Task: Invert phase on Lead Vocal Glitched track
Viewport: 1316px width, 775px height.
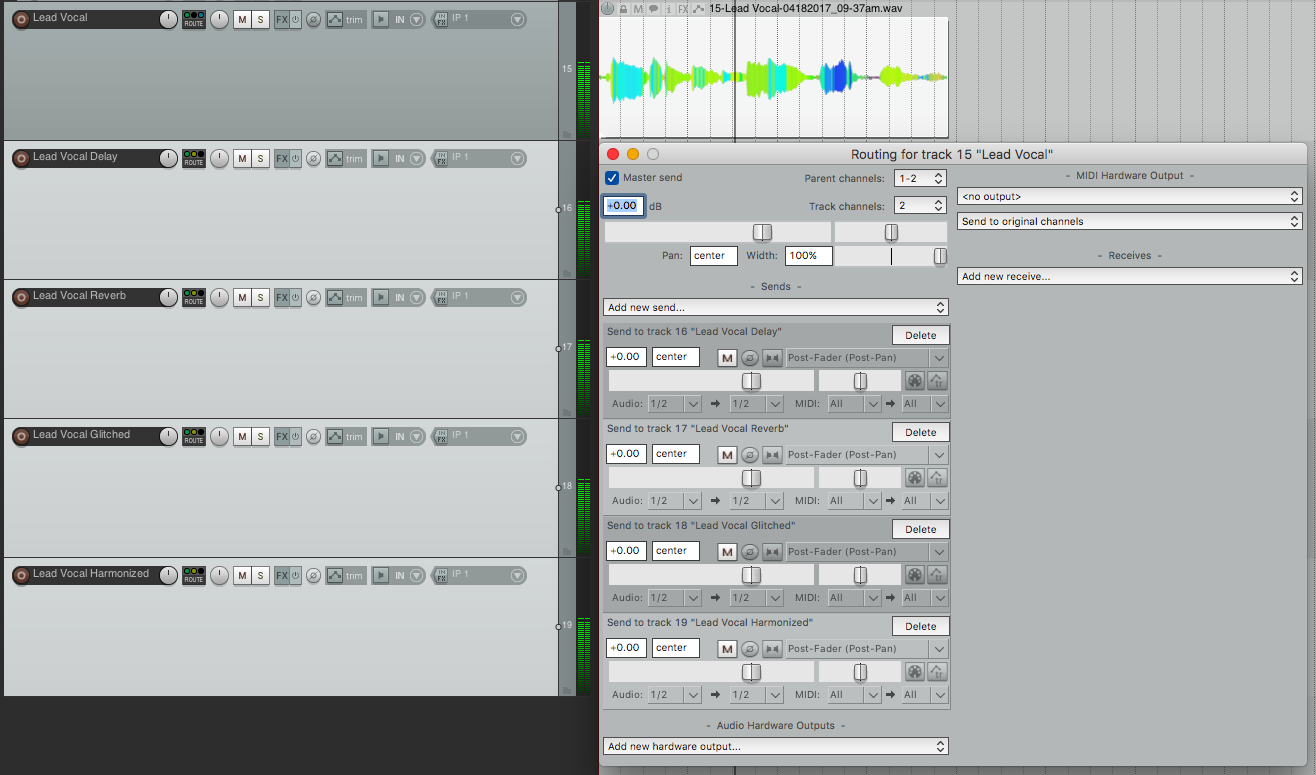Action: point(313,436)
